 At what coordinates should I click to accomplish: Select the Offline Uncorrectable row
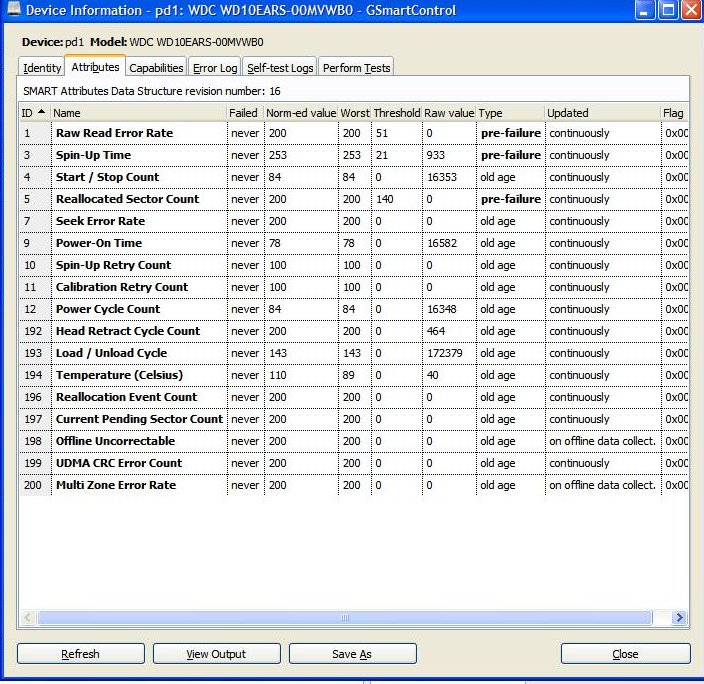pos(354,441)
